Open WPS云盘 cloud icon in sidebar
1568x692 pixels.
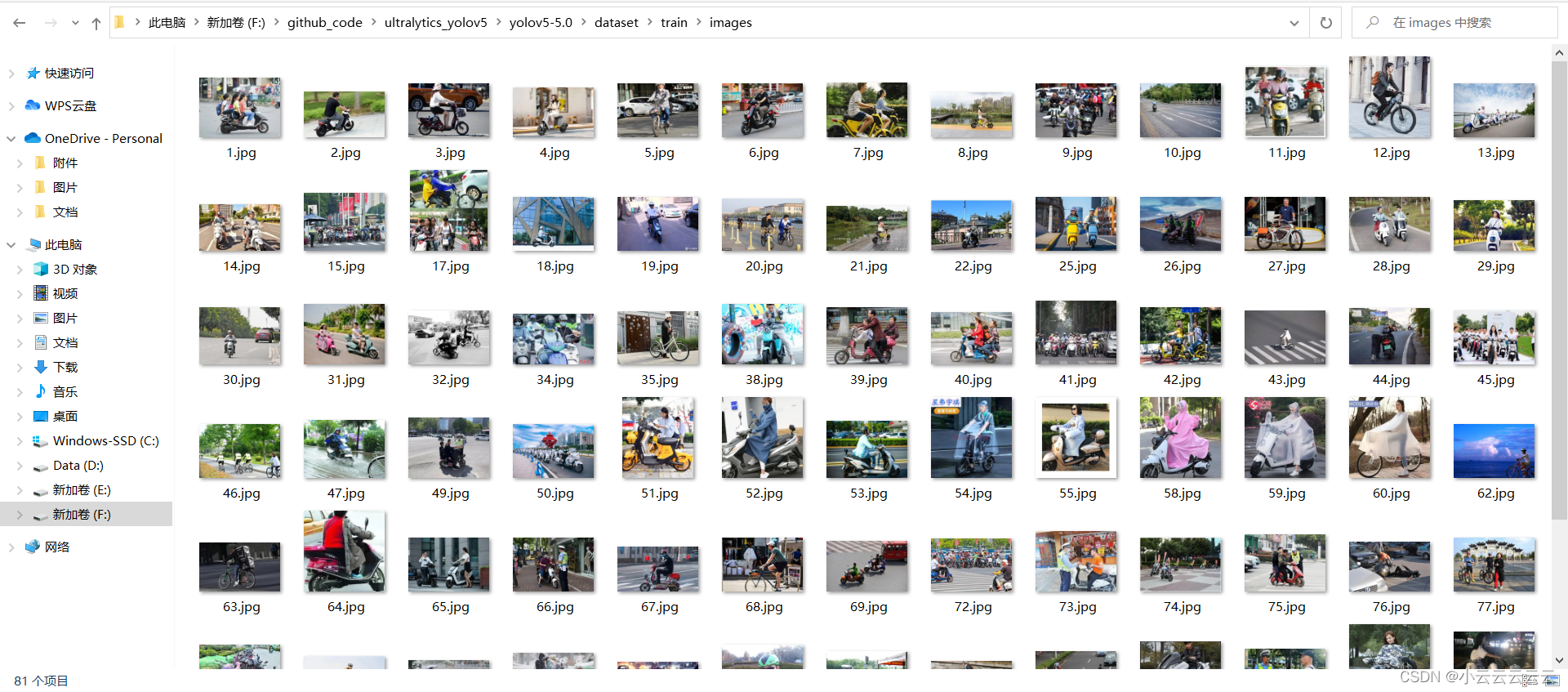pyautogui.click(x=33, y=105)
